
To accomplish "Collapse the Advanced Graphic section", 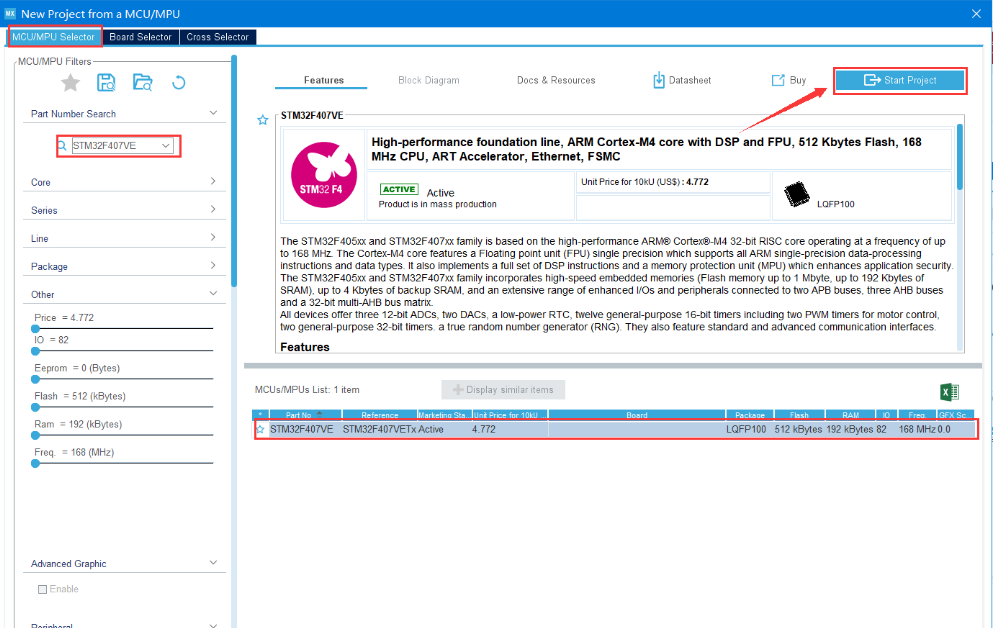I will point(213,562).
